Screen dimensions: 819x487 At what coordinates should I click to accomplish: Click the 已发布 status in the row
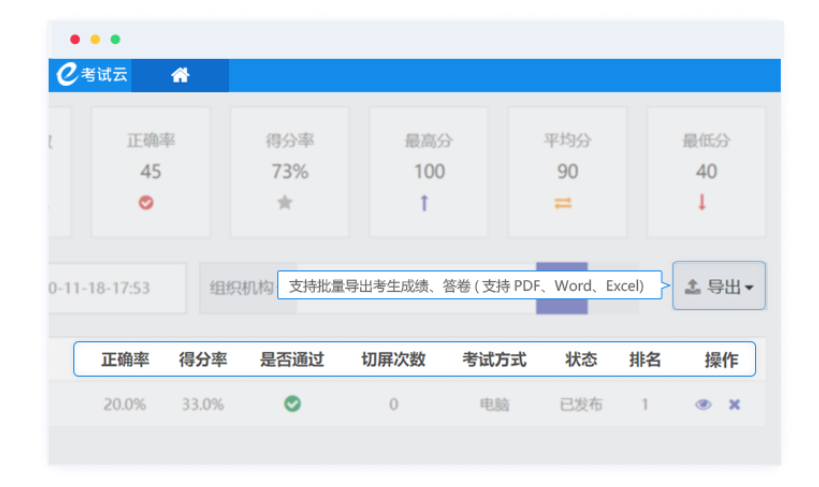[x=580, y=405]
